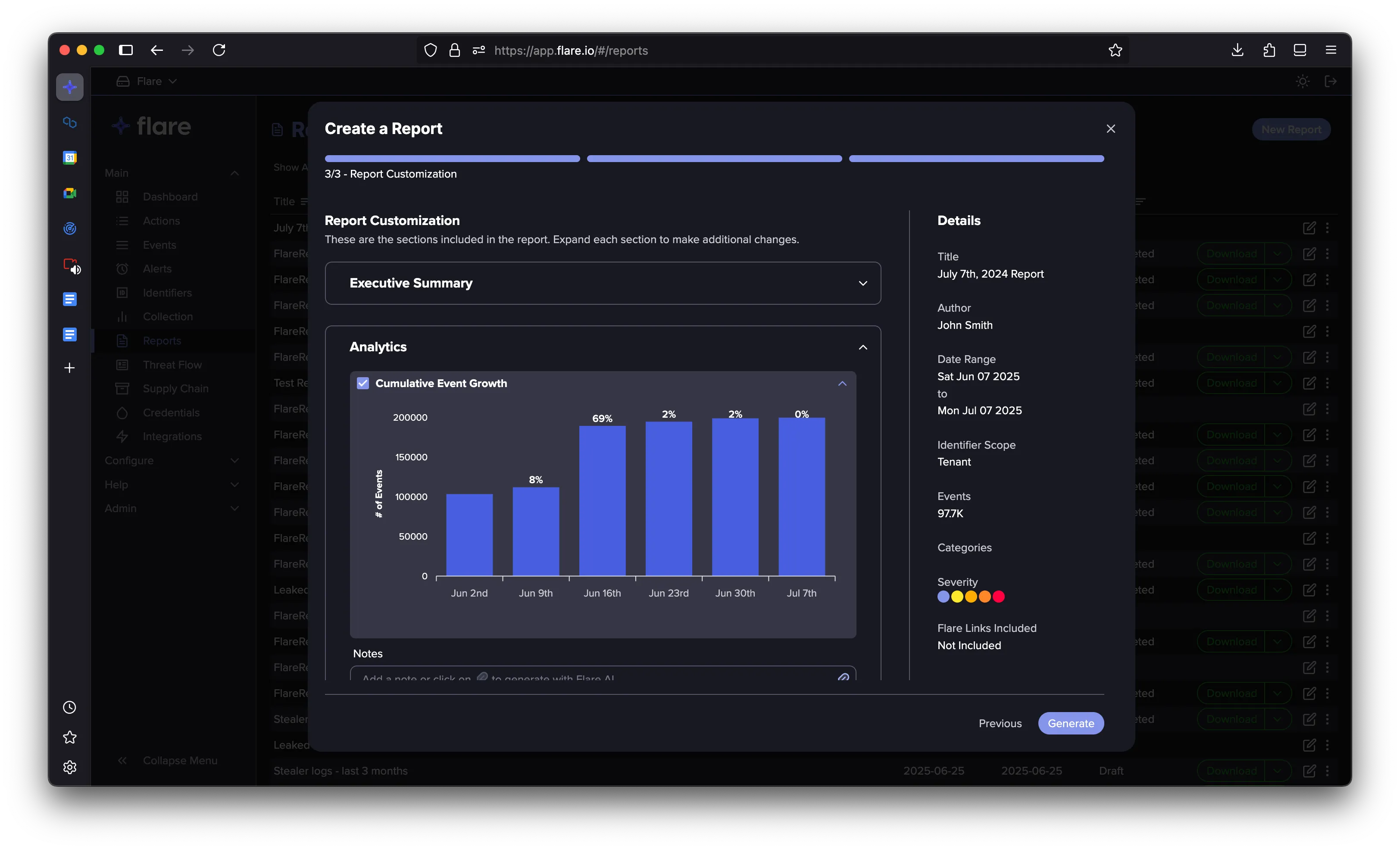The height and width of the screenshot is (850, 1400).
Task: Collapse the Analytics section
Action: click(863, 347)
